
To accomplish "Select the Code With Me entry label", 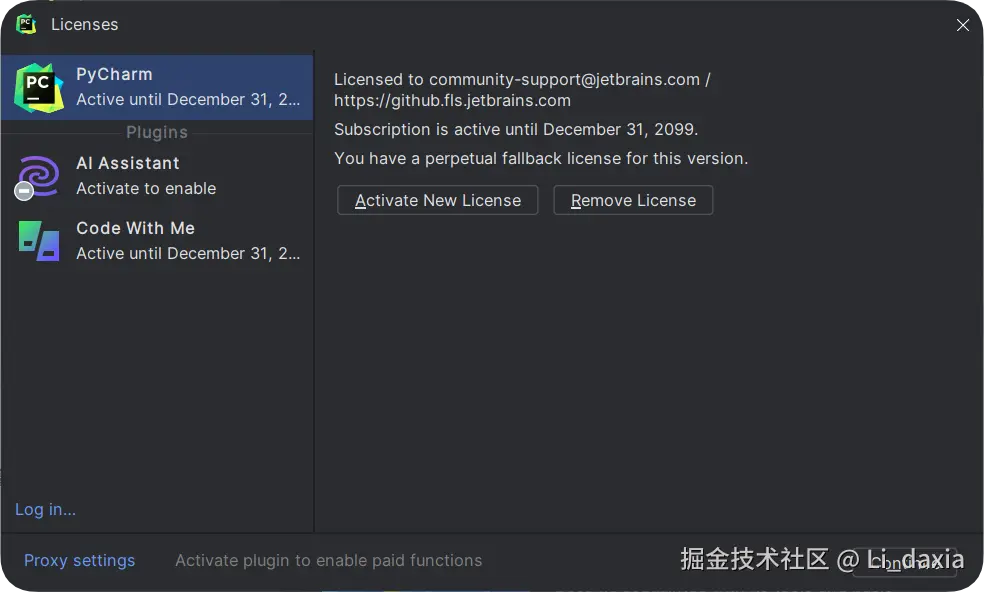I will coord(135,228).
